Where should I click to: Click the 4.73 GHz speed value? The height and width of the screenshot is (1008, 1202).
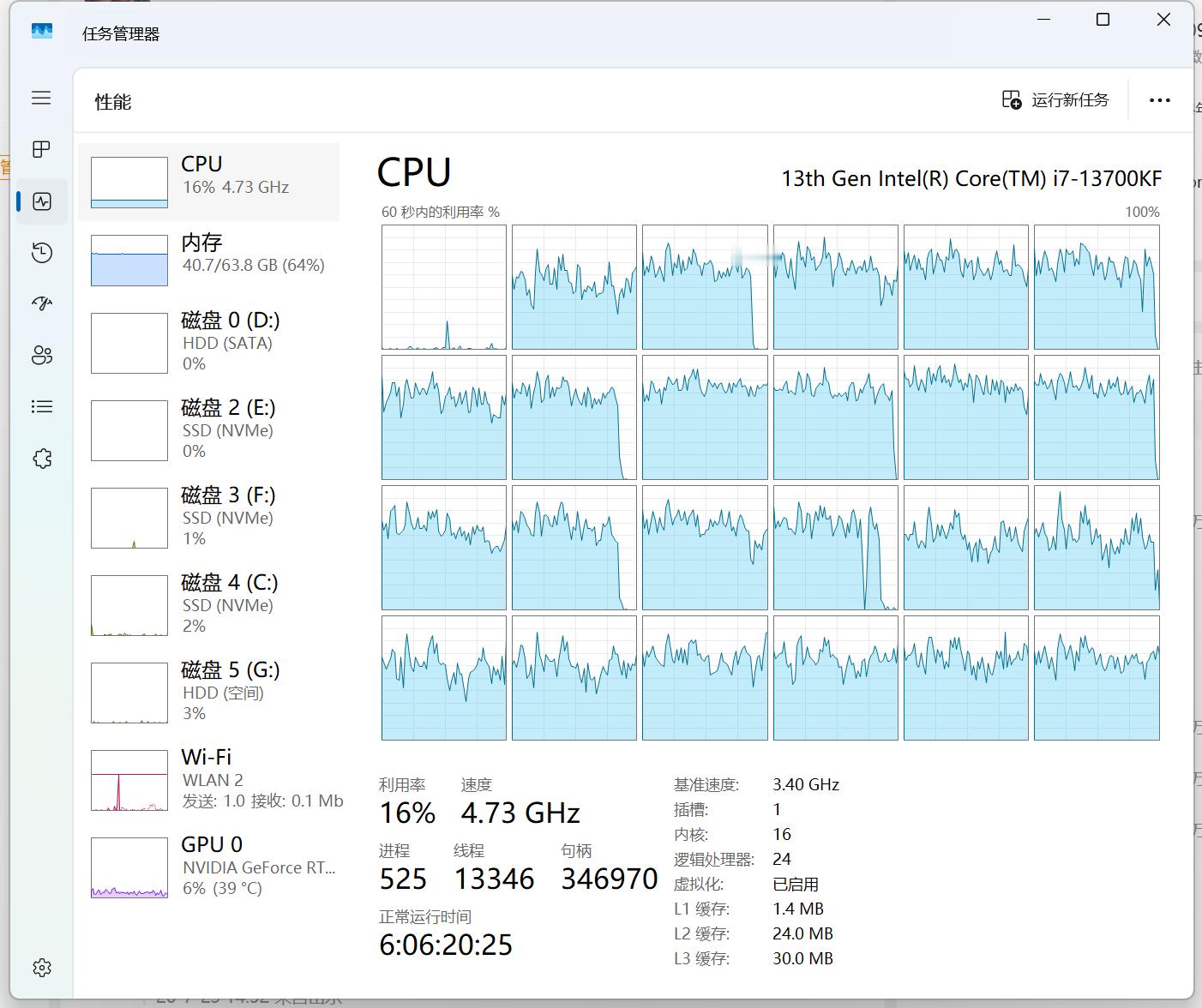click(520, 813)
